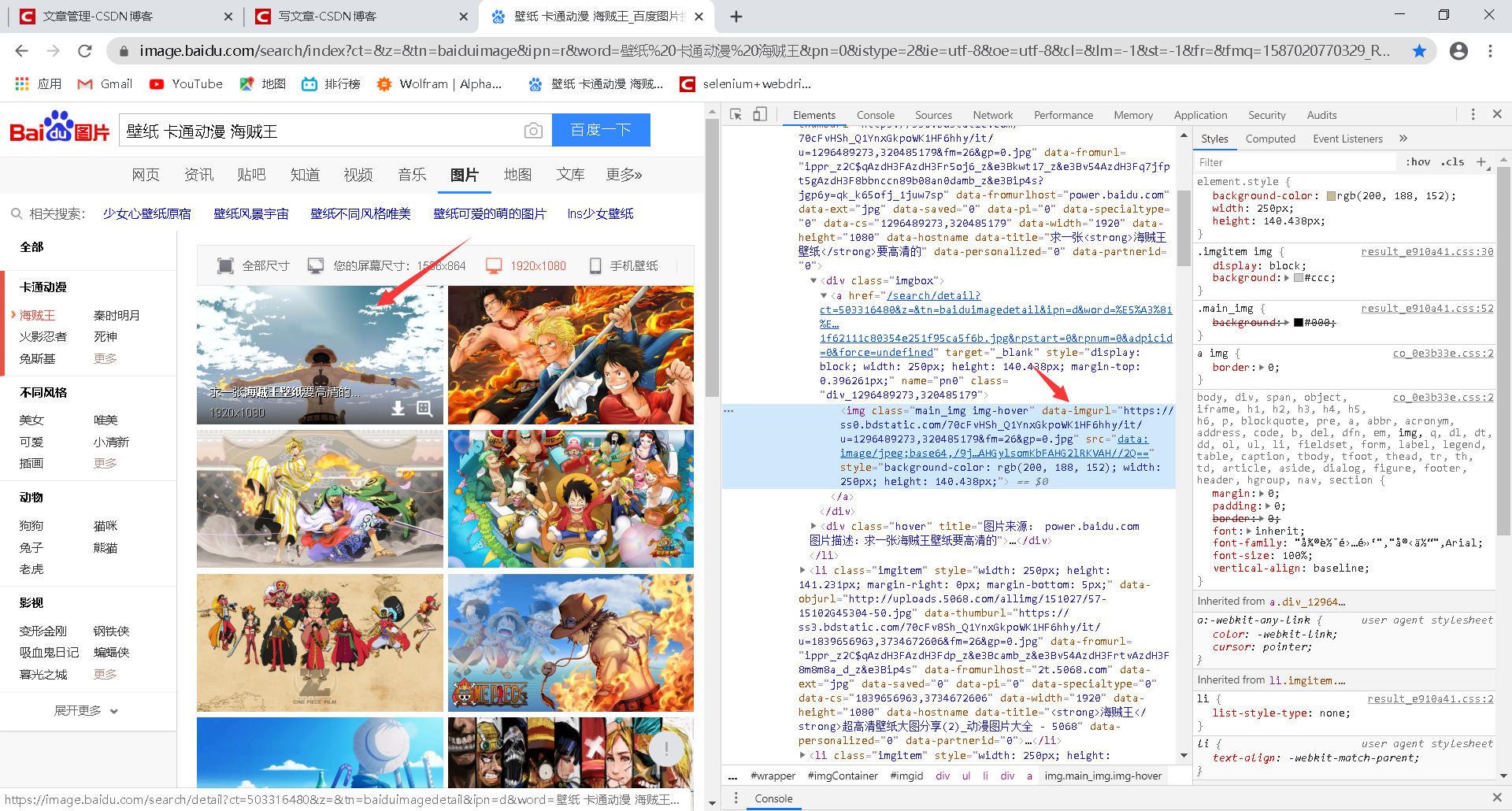The width and height of the screenshot is (1512, 811).
Task: Open the DevTools Application tab
Action: [x=1201, y=115]
